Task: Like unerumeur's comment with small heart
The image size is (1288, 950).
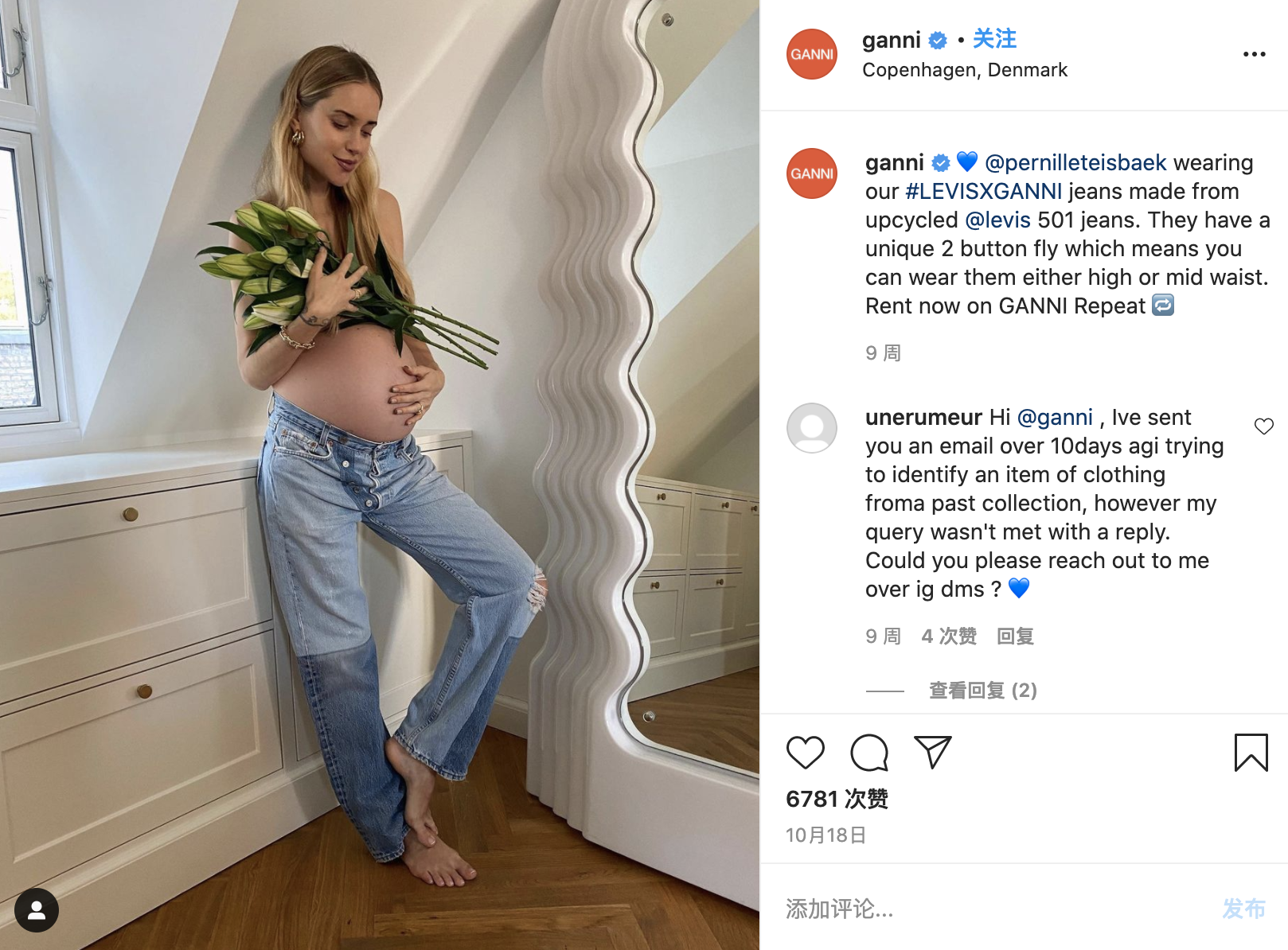Action: 1263,426
